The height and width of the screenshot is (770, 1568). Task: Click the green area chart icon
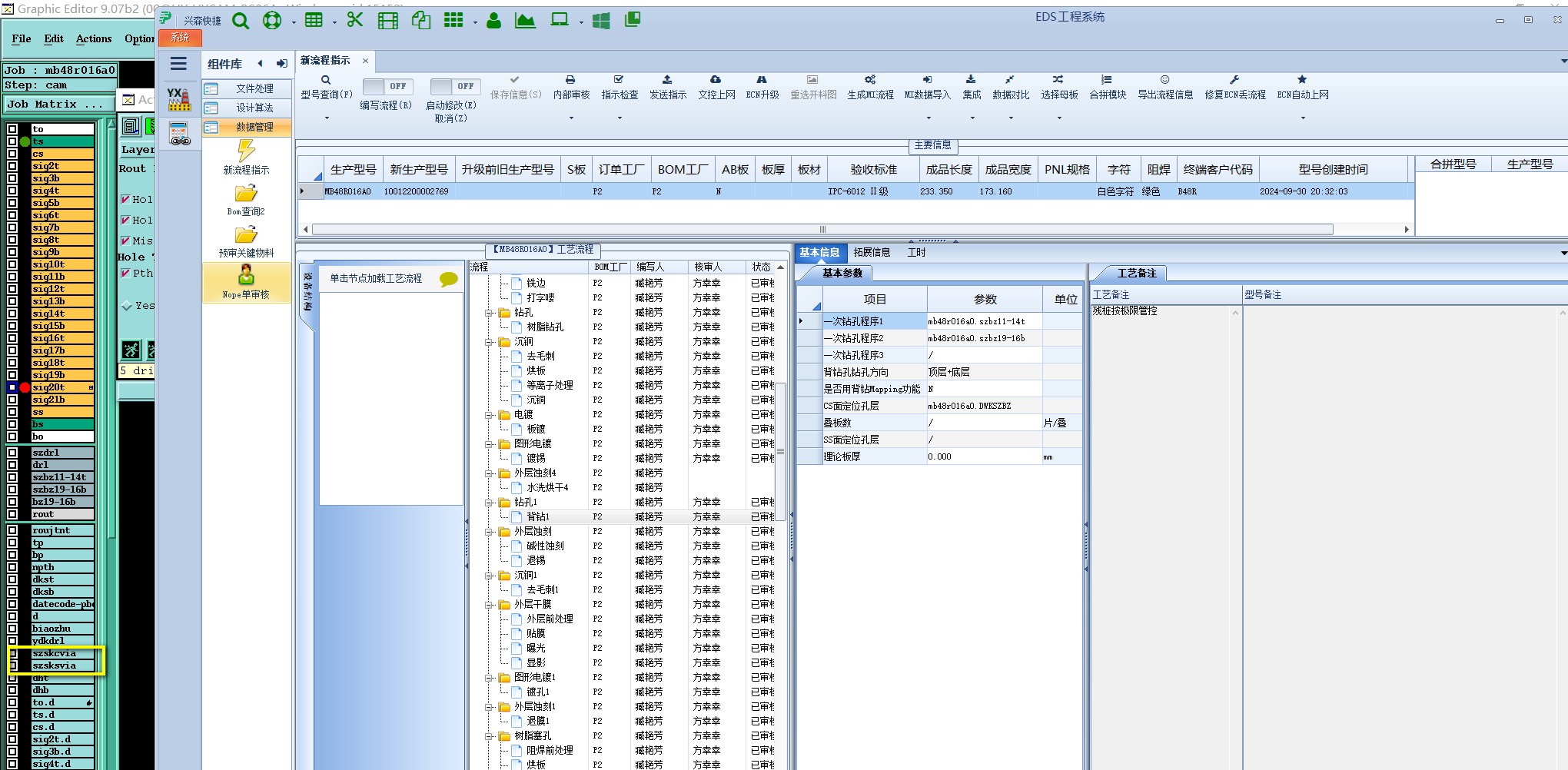click(x=525, y=21)
